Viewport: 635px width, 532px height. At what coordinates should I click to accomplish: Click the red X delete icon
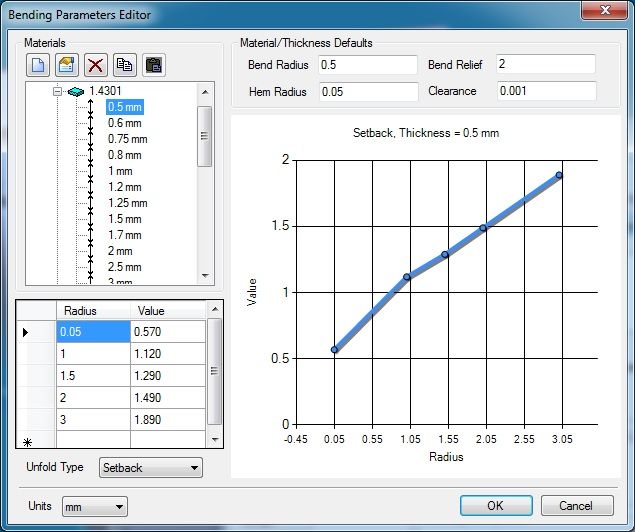pyautogui.click(x=96, y=66)
